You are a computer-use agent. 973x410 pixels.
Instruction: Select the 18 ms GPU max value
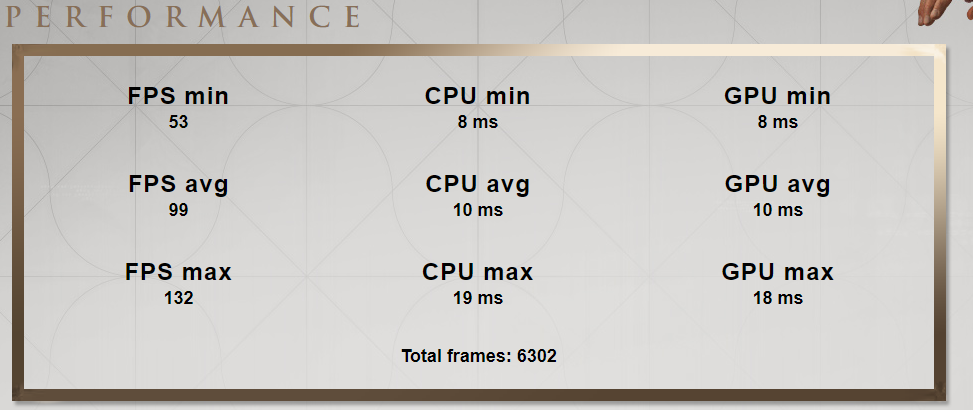tap(777, 298)
